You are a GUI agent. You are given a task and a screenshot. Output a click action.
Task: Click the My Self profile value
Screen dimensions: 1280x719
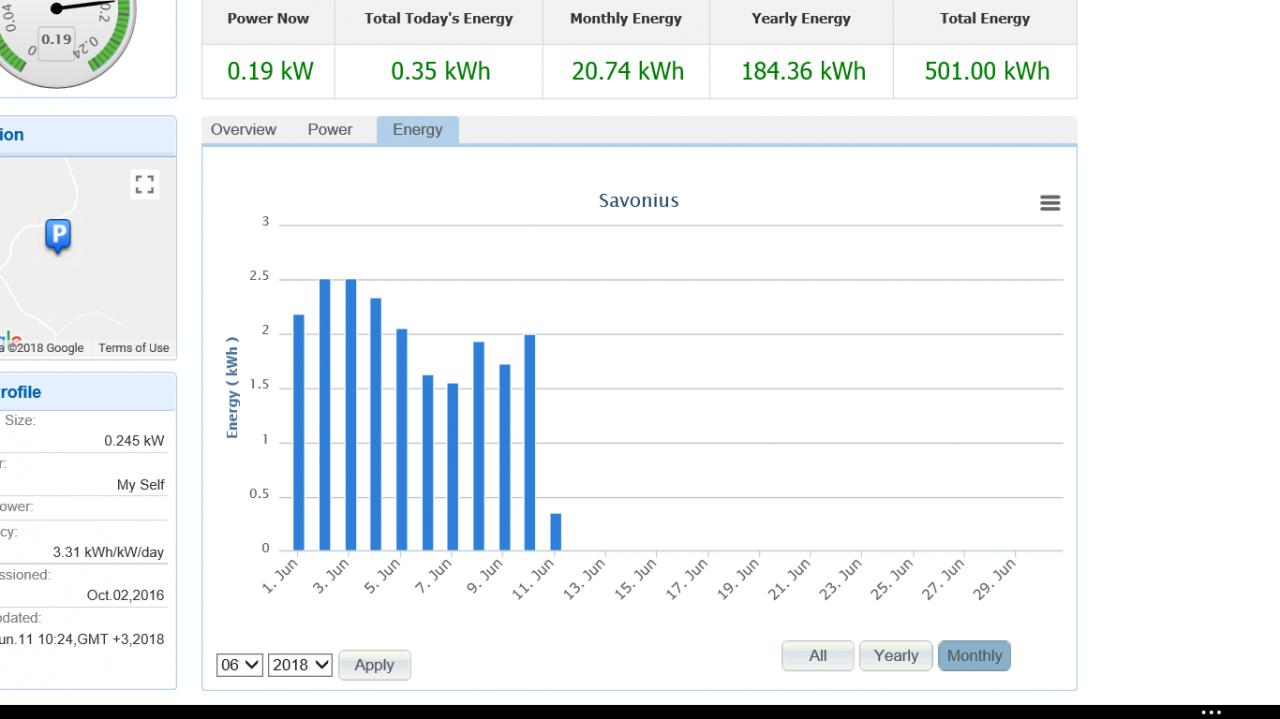pyautogui.click(x=141, y=485)
